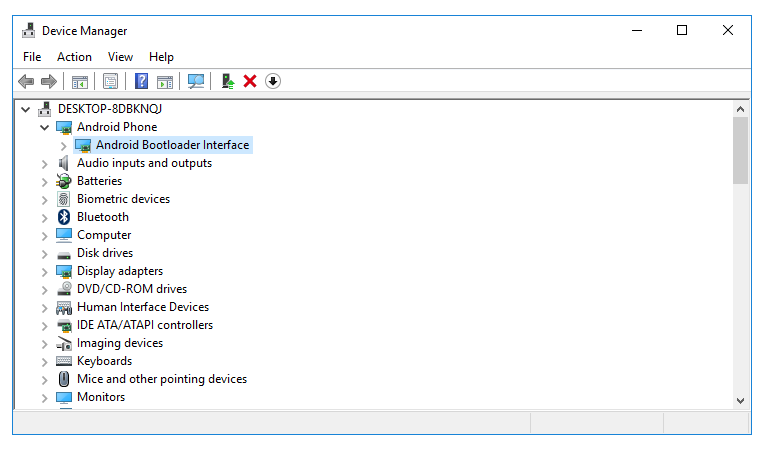Screen dimensions: 765x449
Task: Select 'Android Bootloader Interface' text
Action: coord(172,145)
